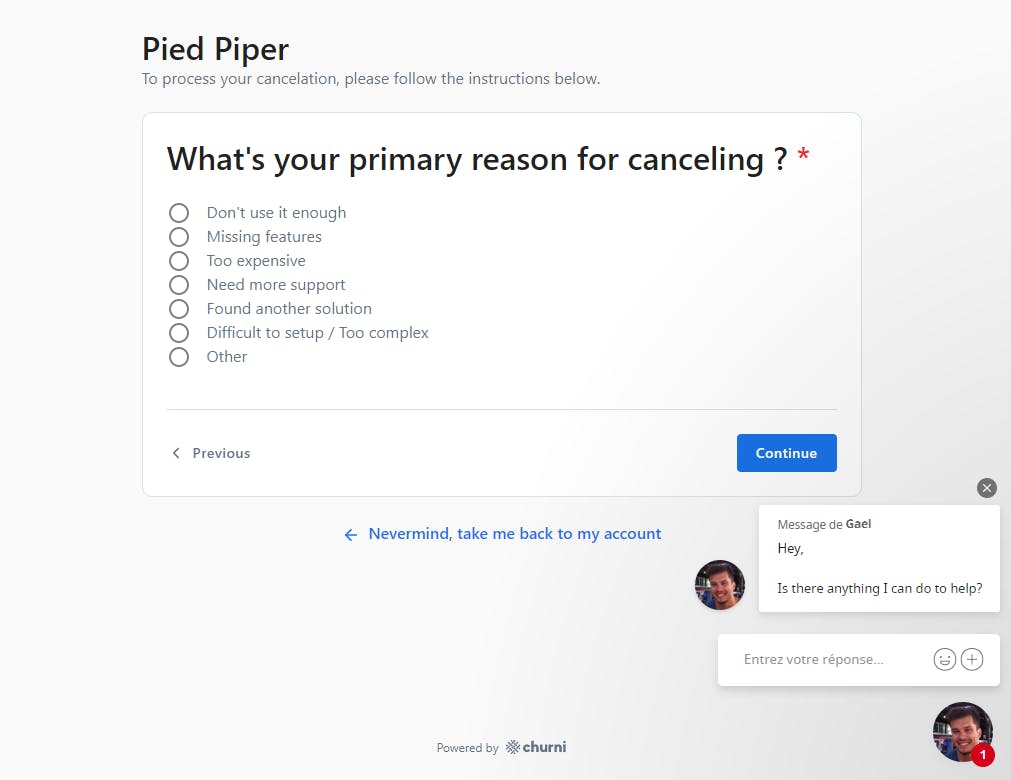Screen dimensions: 1011x780
Task: Click Gael's chat message bubble
Action: point(879,559)
